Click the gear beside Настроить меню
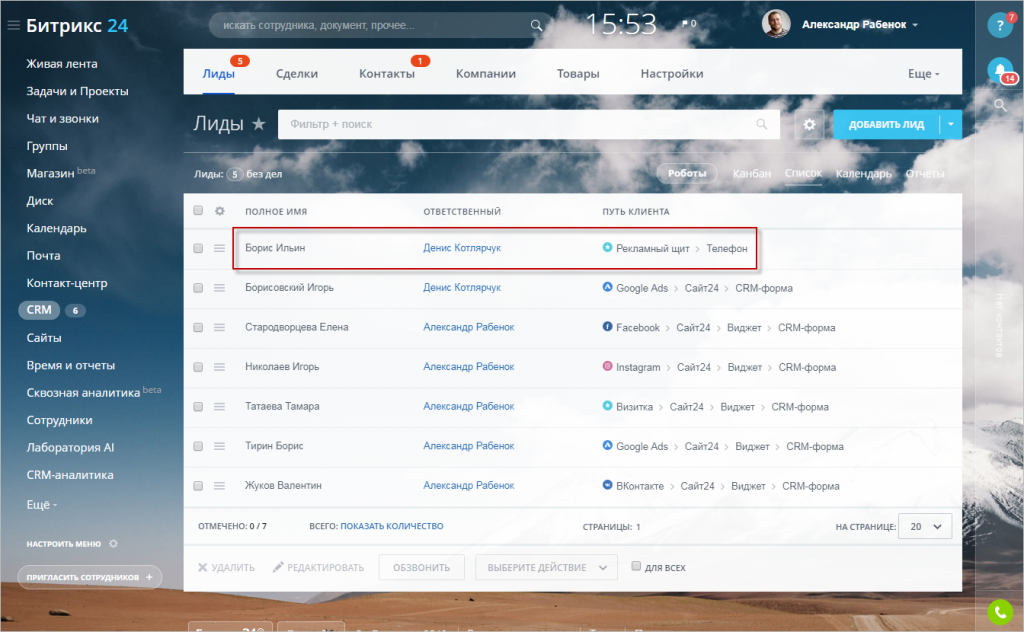 tap(113, 543)
